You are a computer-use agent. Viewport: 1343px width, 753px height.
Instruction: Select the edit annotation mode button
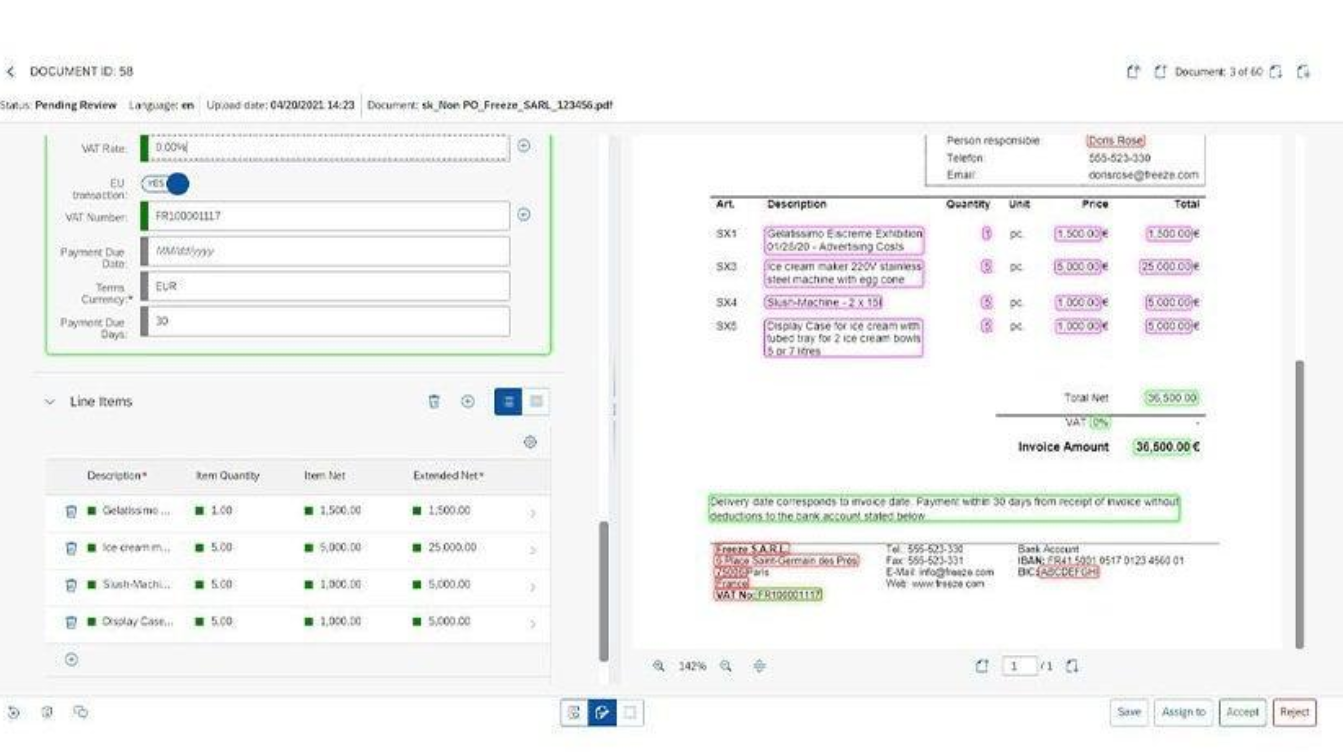coord(602,712)
